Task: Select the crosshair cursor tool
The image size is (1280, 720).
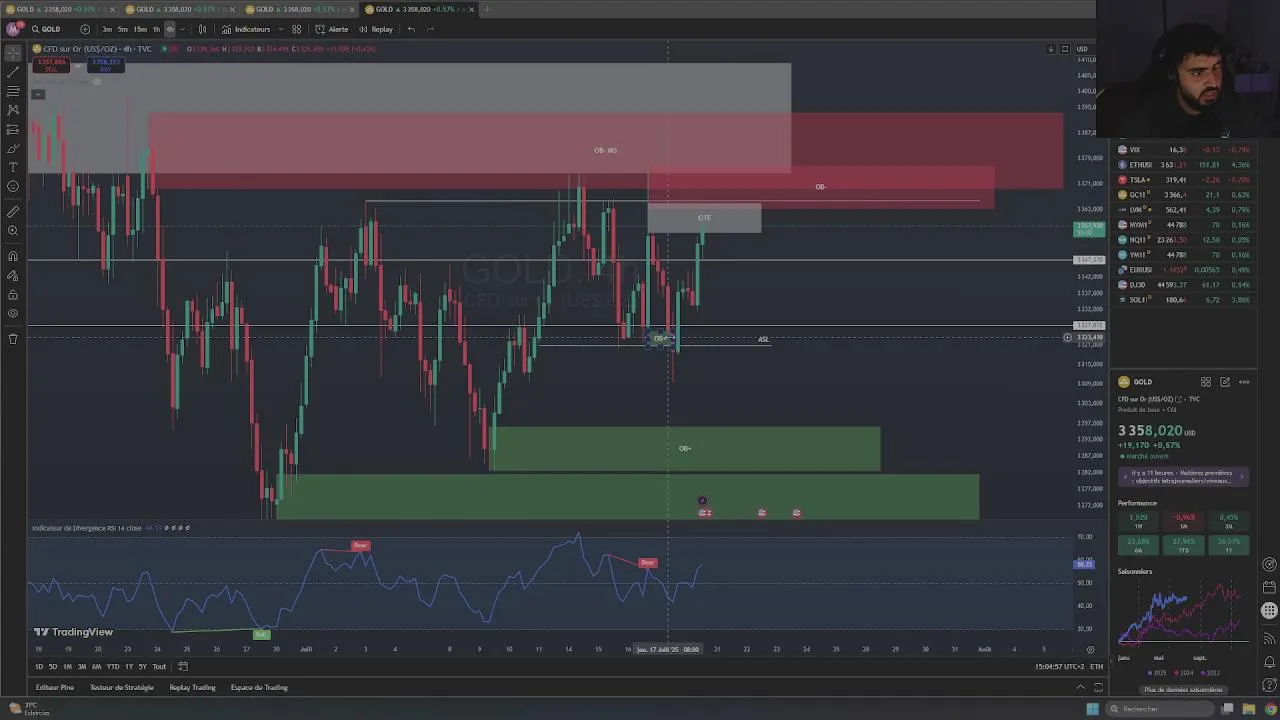Action: click(x=13, y=53)
